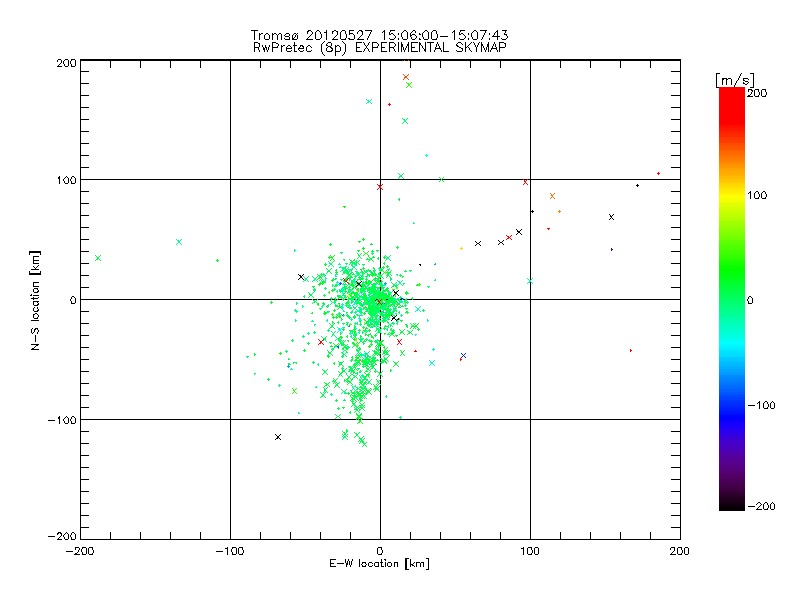The width and height of the screenshot is (800, 600).
Task: Select the orange X marker east of the 100 km line
Action: [x=552, y=196]
